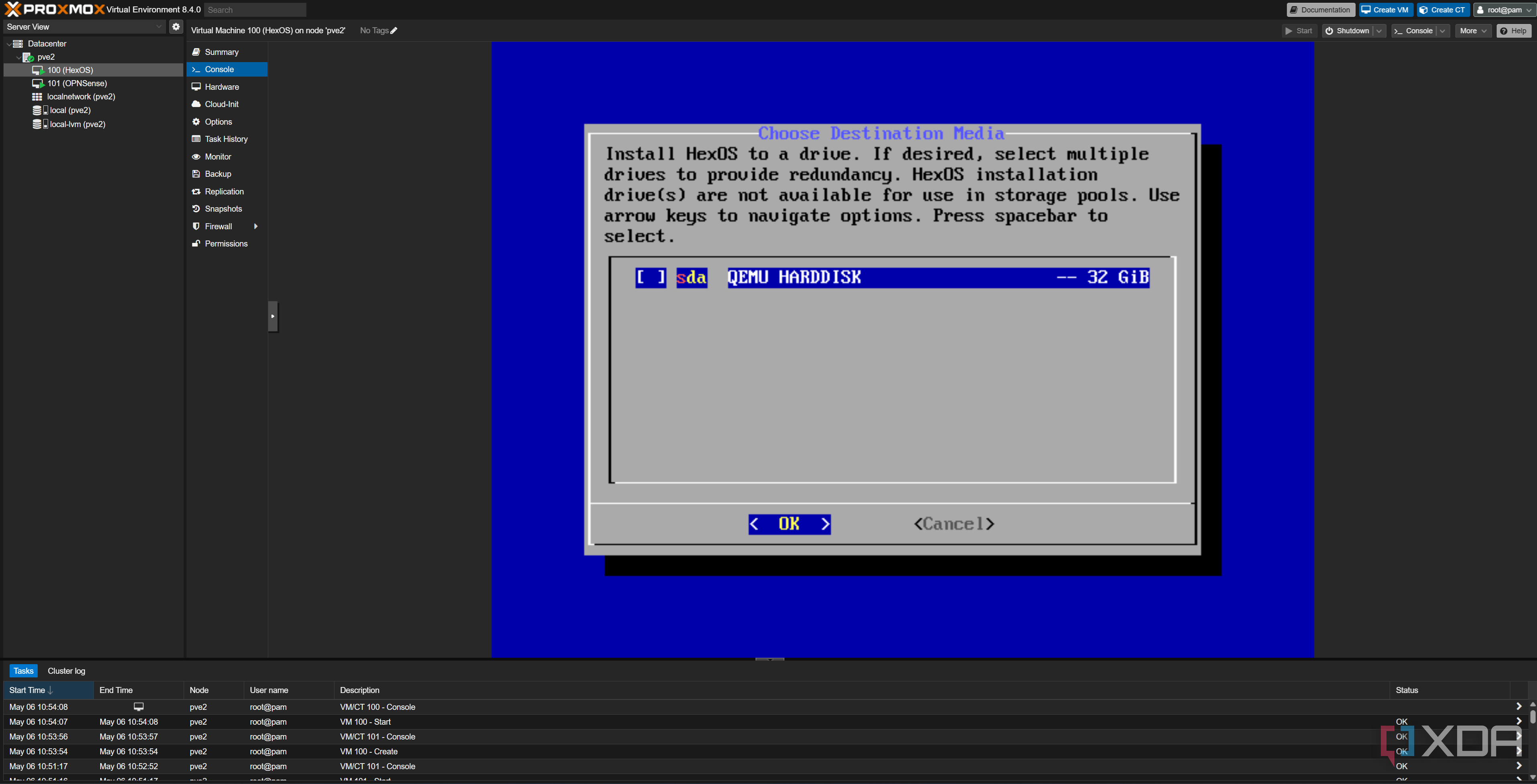Click the Server View gear settings icon
The image size is (1537, 784).
pyautogui.click(x=175, y=27)
